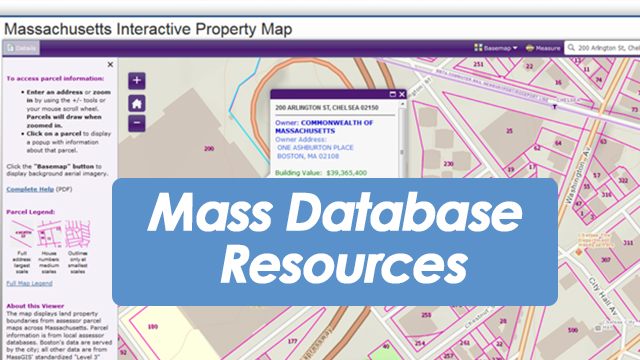Click ONE ASHBURTON PLACE owner address

coord(316,148)
